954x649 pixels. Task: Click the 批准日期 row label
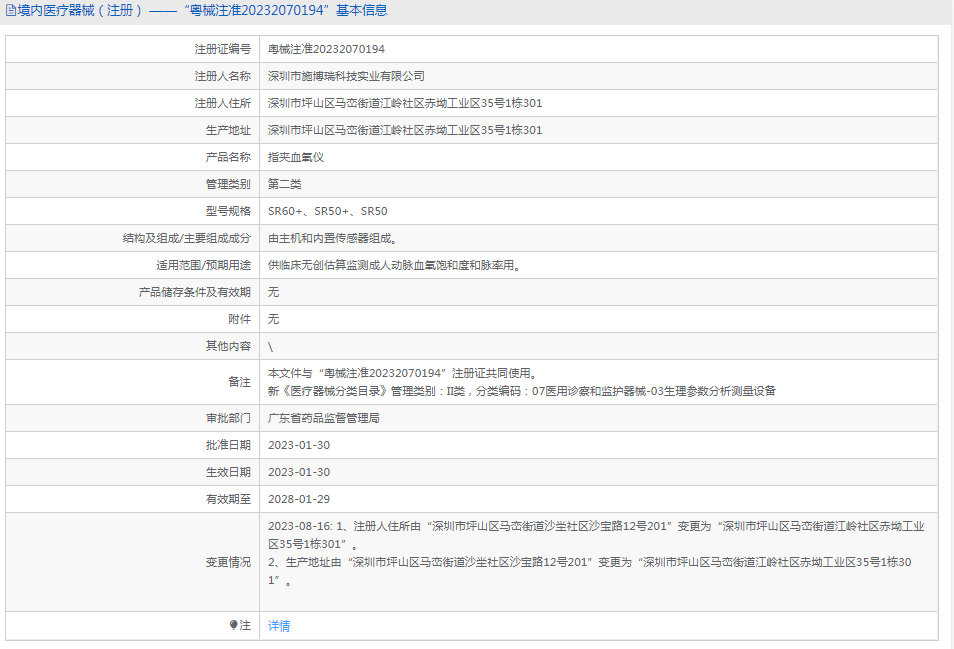pyautogui.click(x=228, y=445)
